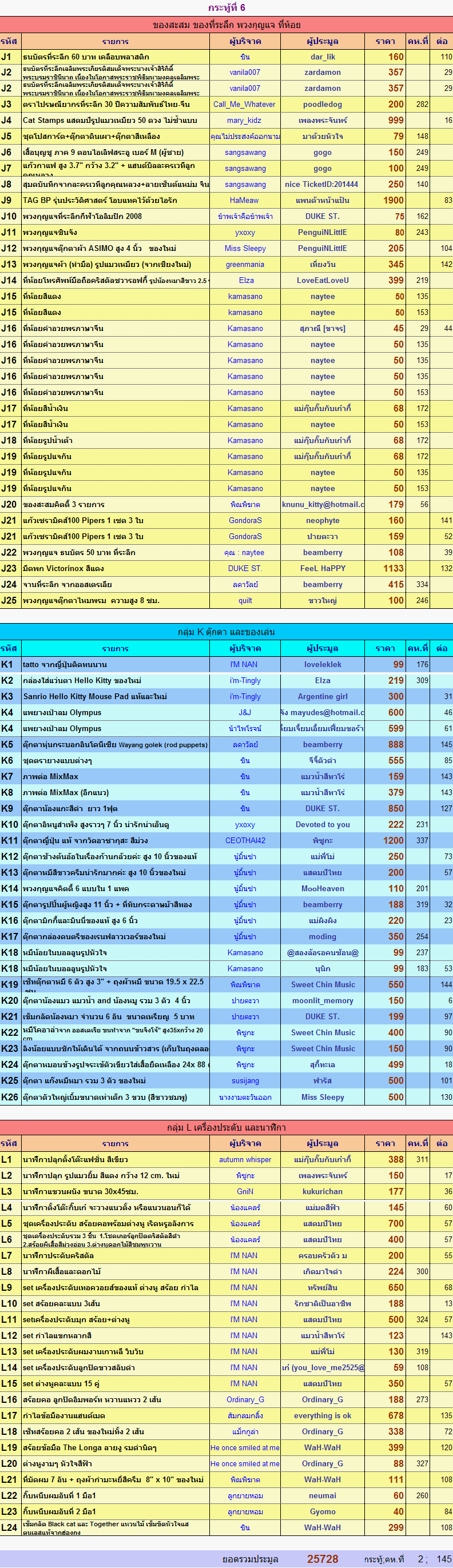Image resolution: width=453 pixels, height=1568 pixels.
Task: Click bidder FeeL HaPPY in row J23
Action: tap(323, 569)
